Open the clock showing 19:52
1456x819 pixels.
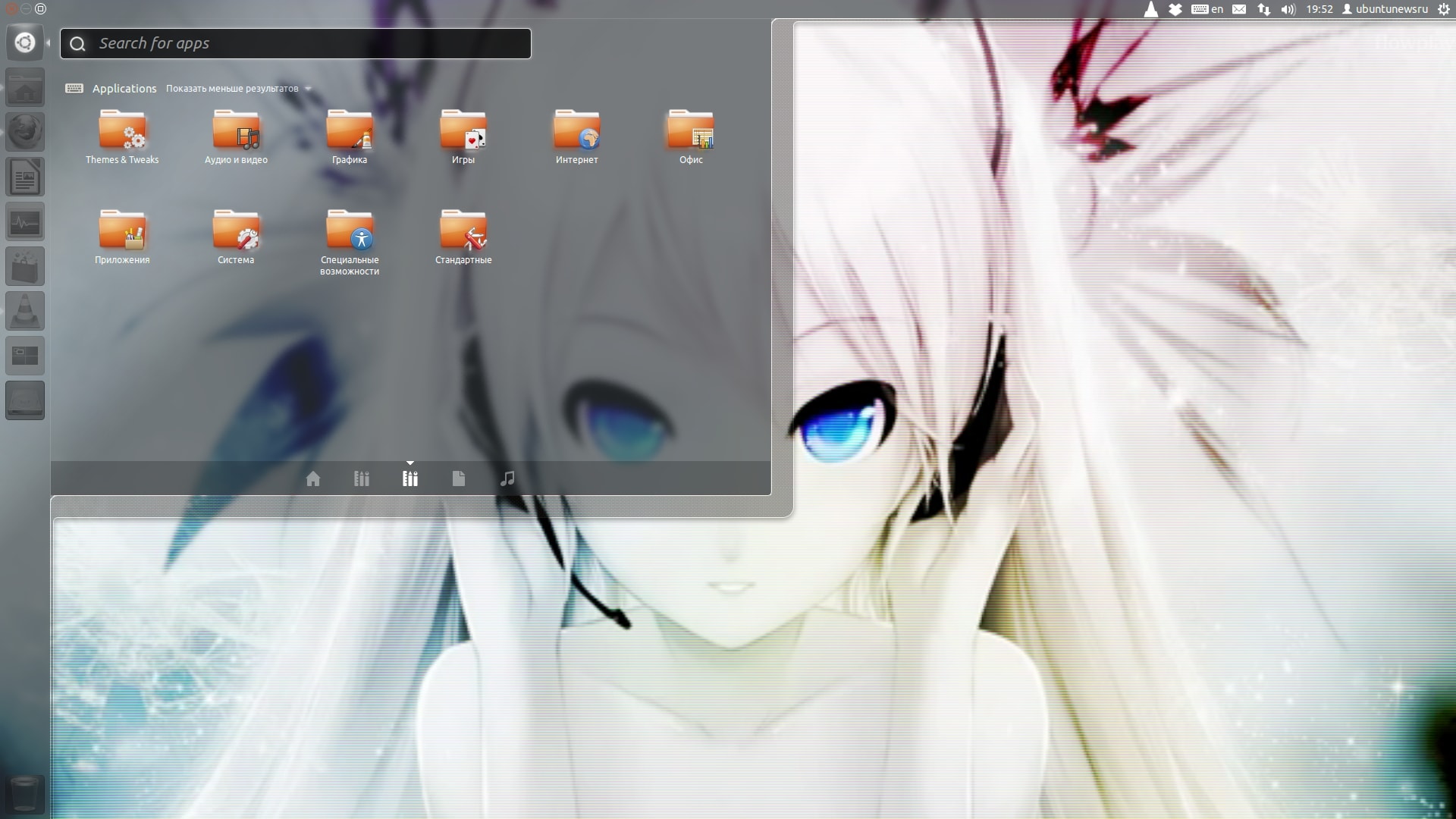click(x=1319, y=9)
